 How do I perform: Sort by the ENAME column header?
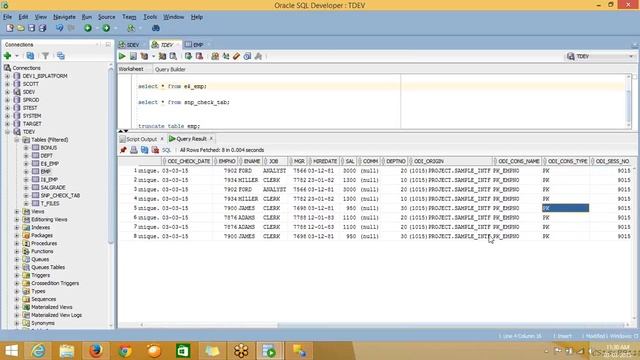(x=251, y=161)
